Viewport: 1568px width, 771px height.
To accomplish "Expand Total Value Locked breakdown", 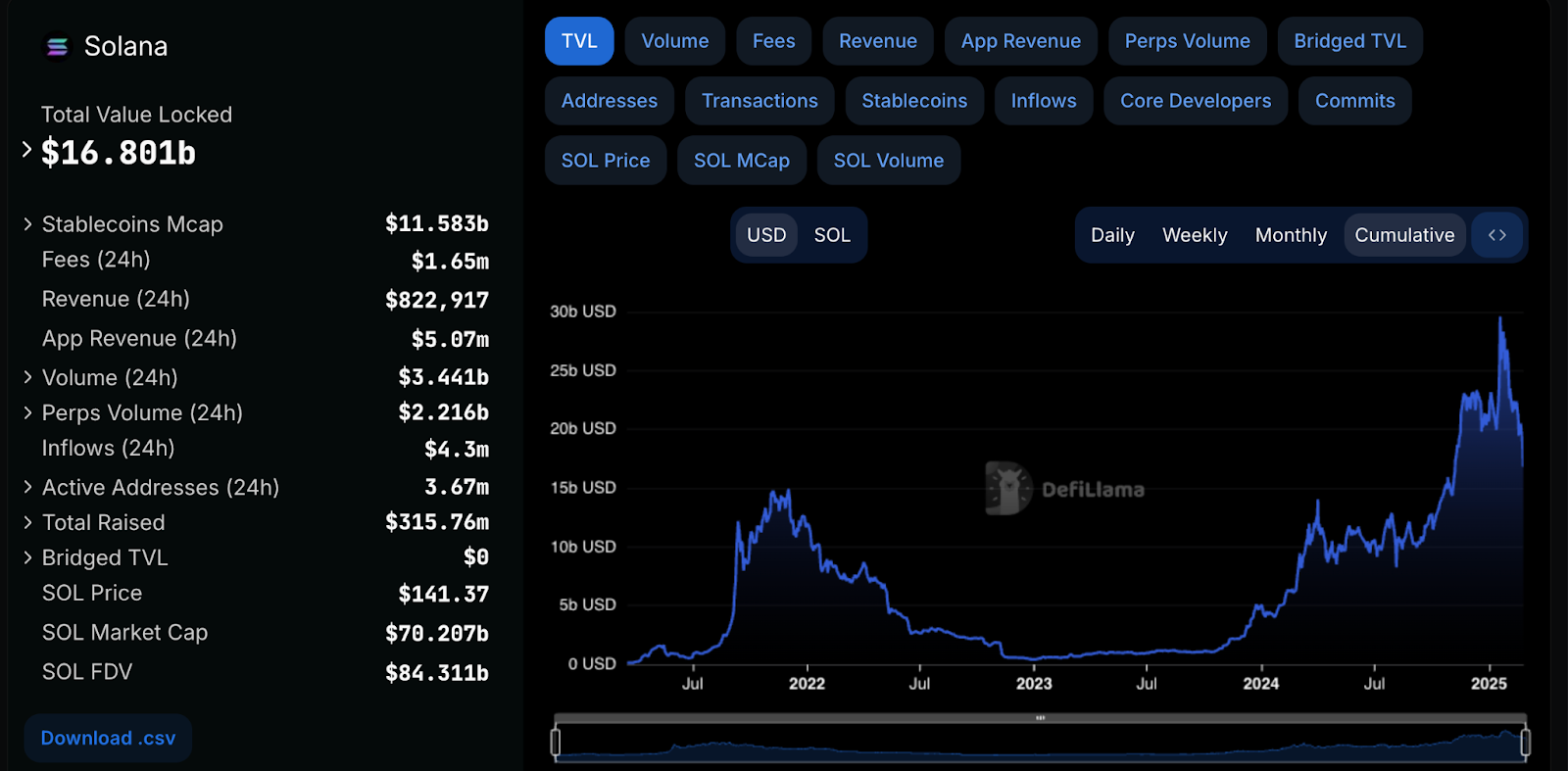I will click(27, 150).
